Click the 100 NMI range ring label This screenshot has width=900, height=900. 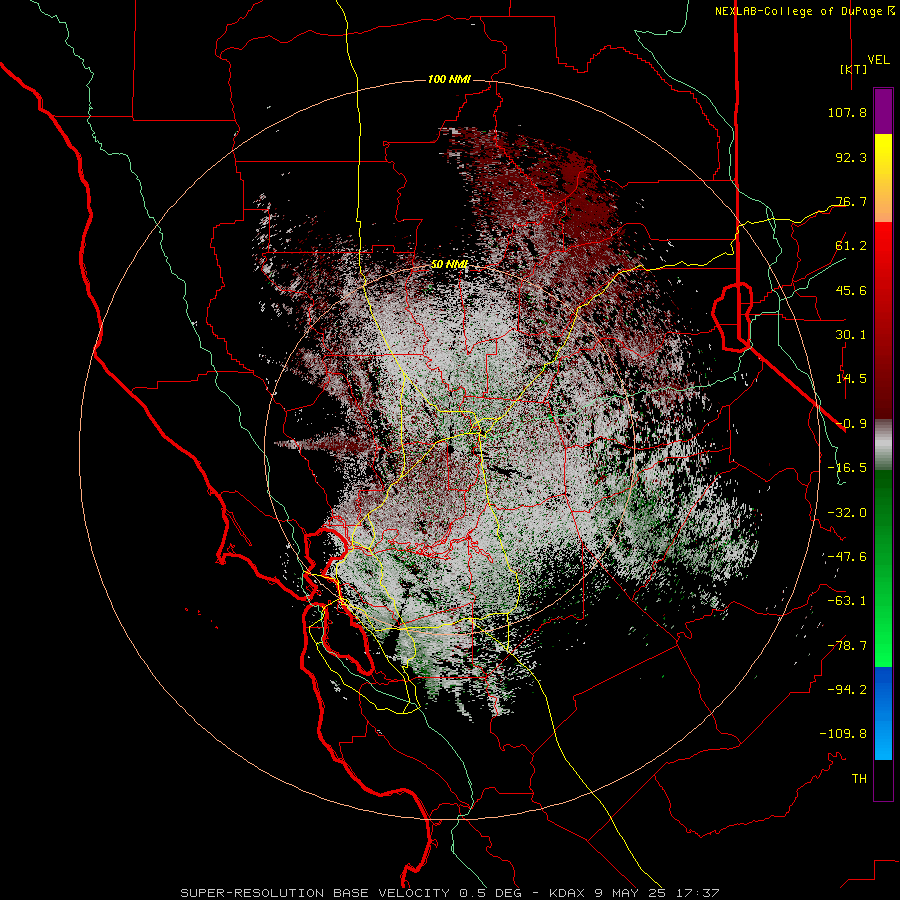(449, 79)
